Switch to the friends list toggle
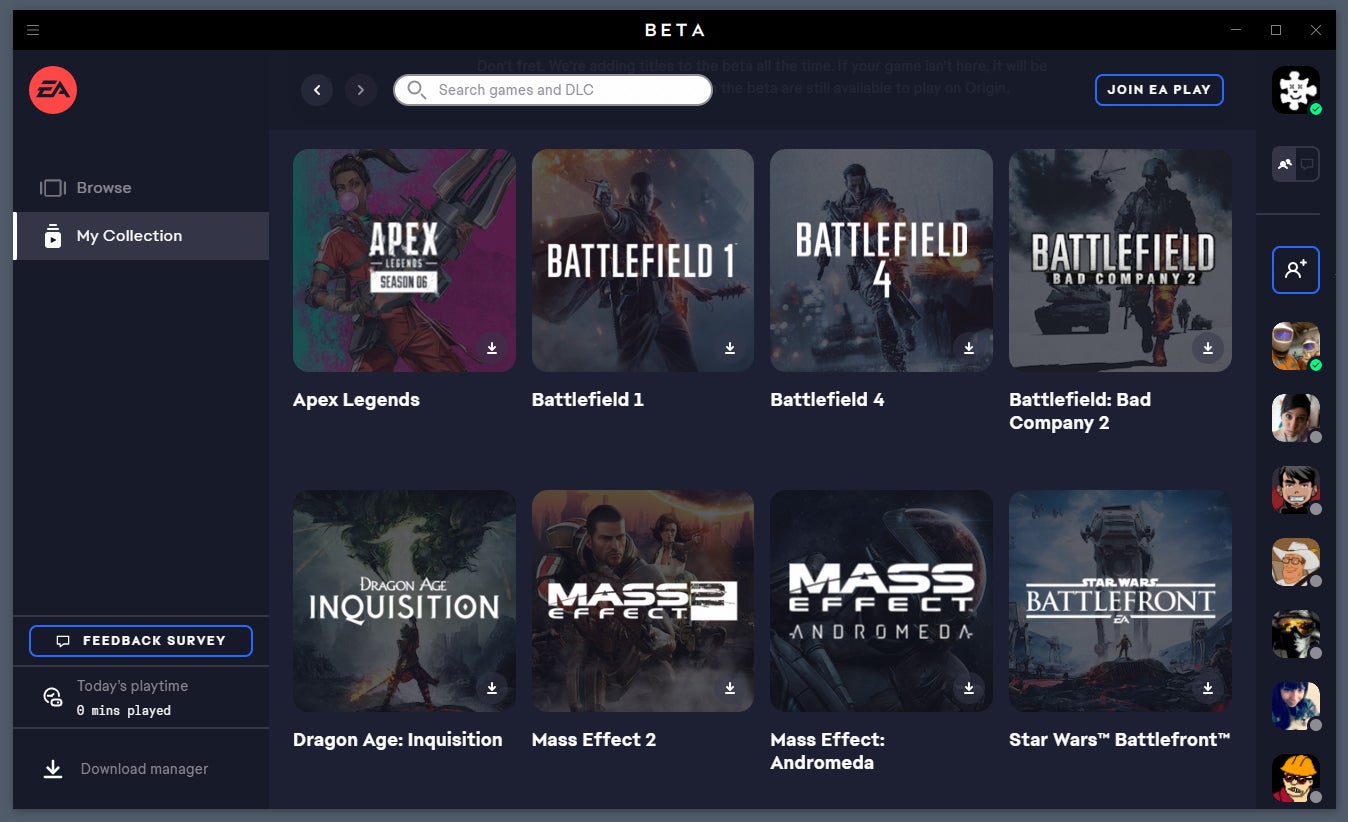The width and height of the screenshot is (1348, 822). [x=1284, y=164]
